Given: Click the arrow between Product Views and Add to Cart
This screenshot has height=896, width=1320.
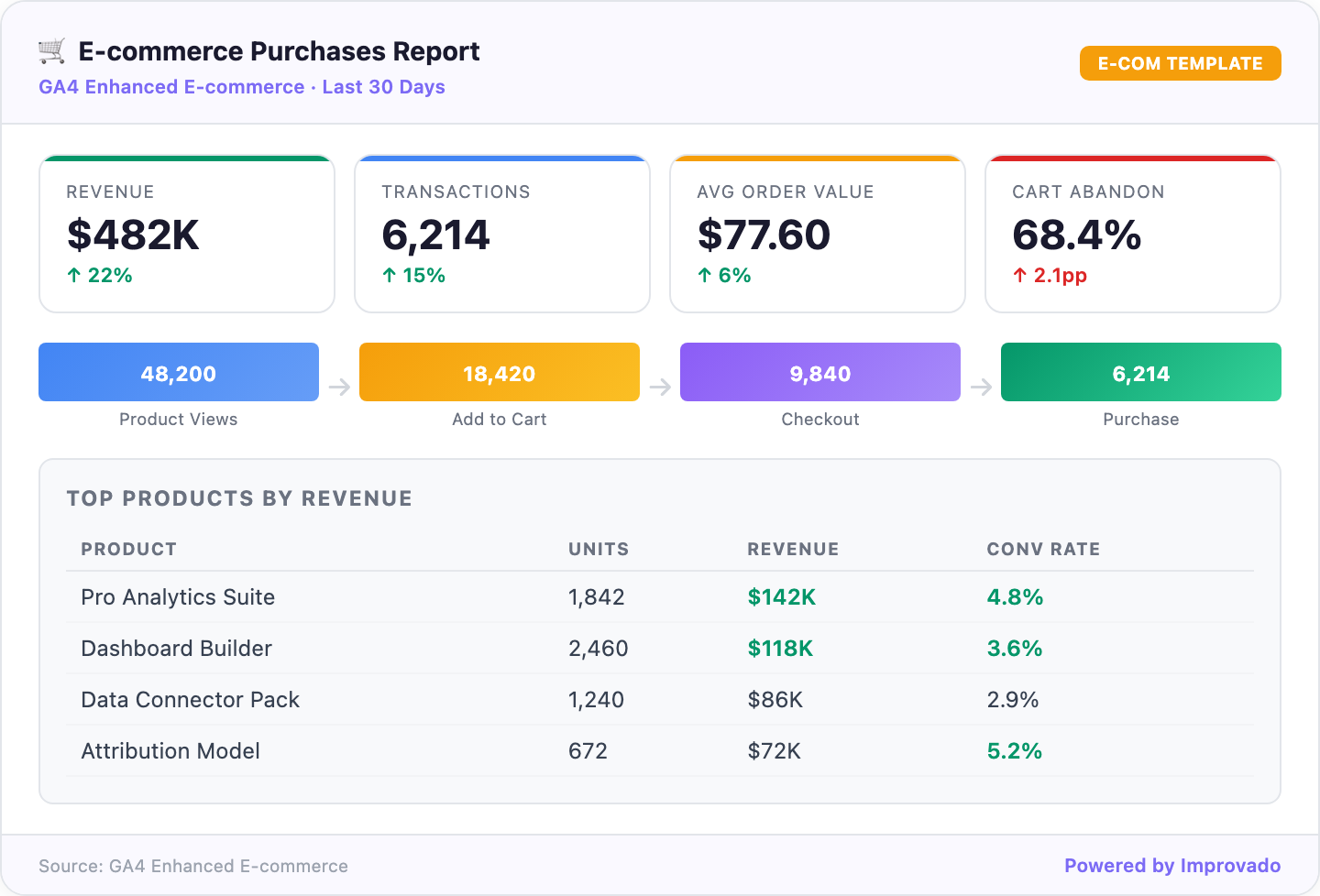Looking at the screenshot, I should 339,388.
